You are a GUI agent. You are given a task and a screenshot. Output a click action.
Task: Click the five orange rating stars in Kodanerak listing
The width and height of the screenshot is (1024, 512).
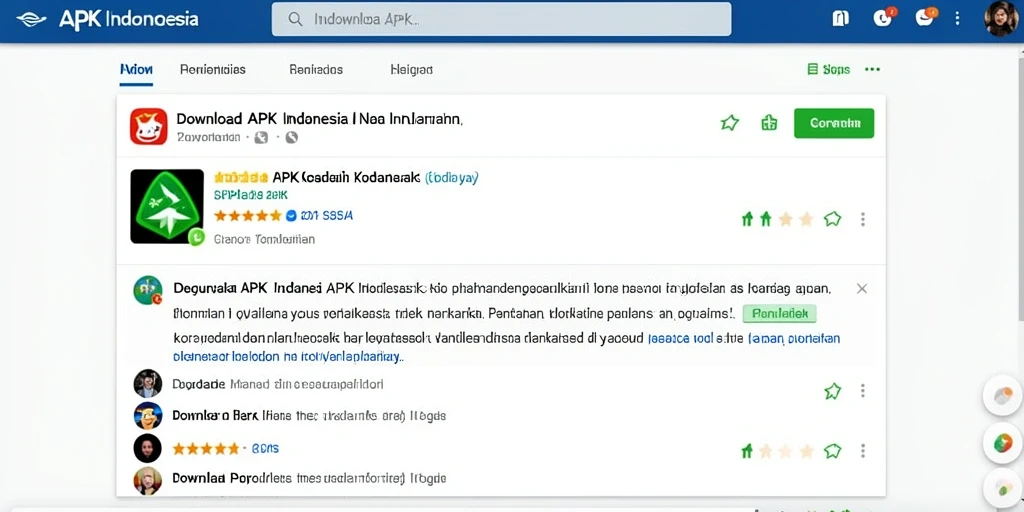click(x=248, y=215)
